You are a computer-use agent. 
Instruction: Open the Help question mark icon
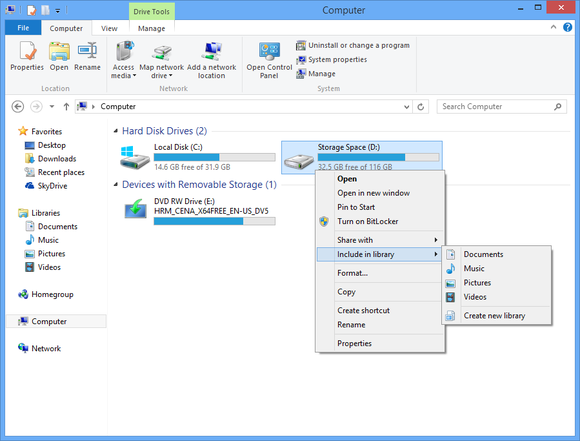pos(567,27)
